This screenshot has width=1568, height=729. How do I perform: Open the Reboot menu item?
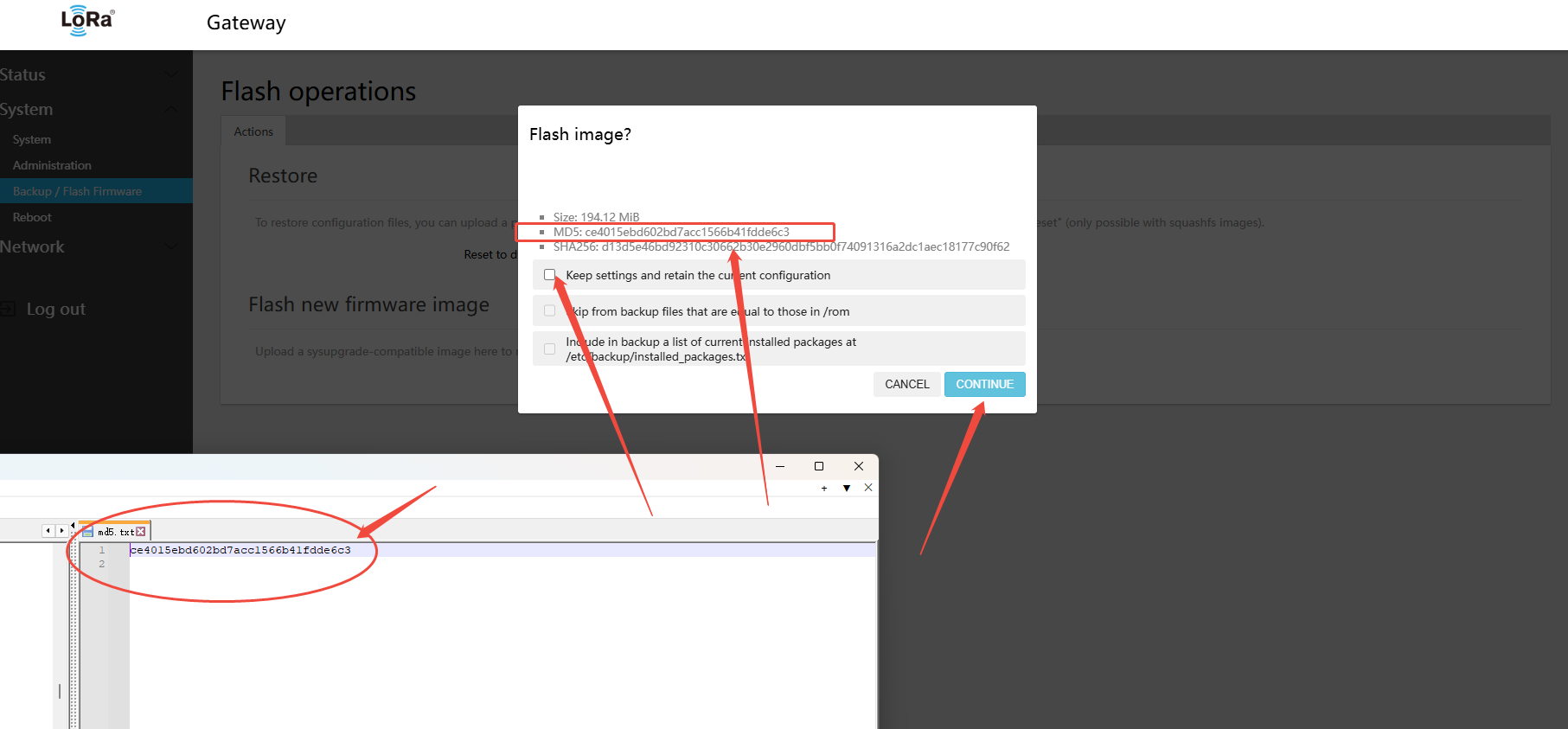click(x=32, y=217)
